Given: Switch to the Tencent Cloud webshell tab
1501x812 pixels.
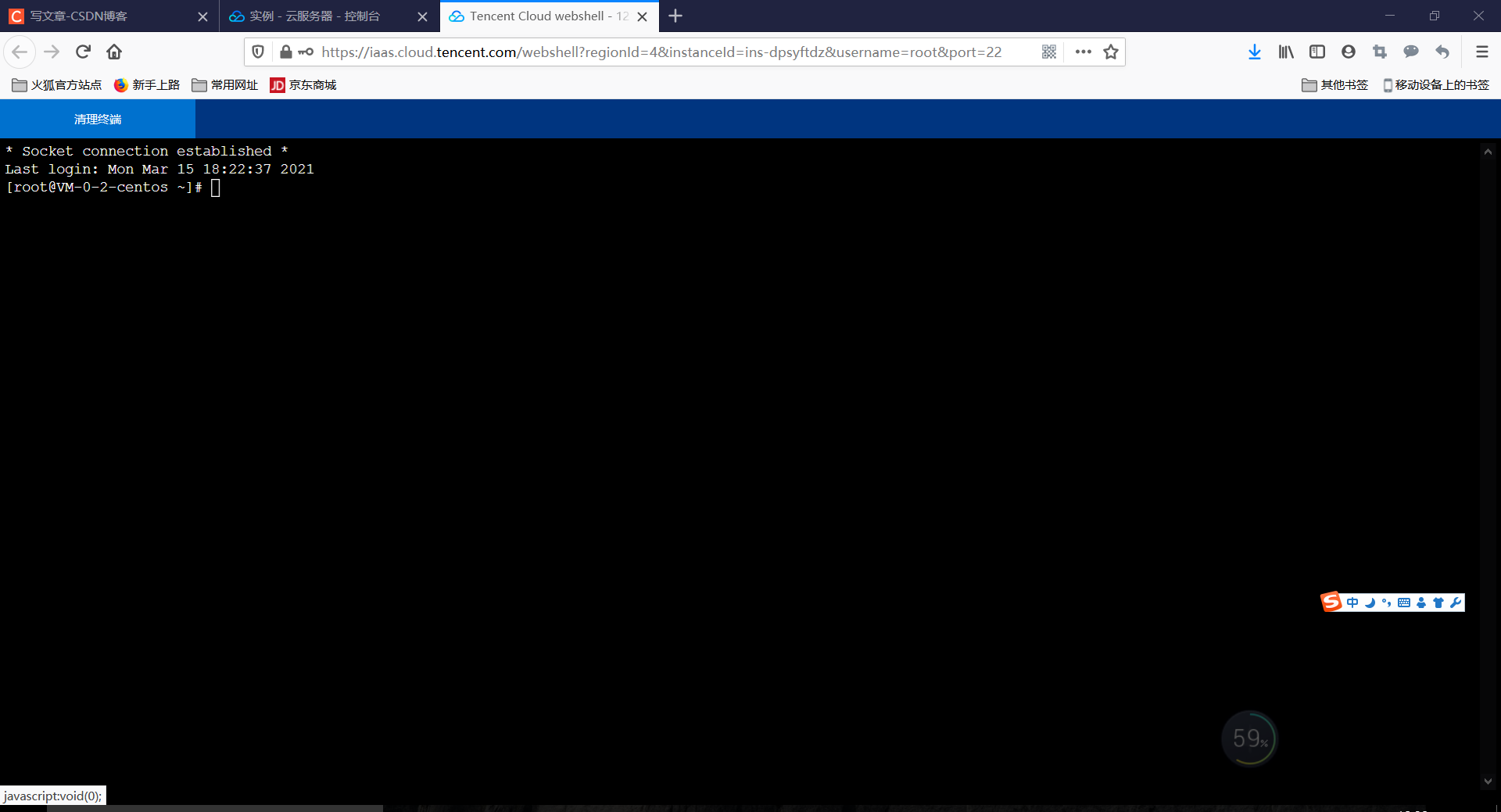Looking at the screenshot, I should [539, 16].
